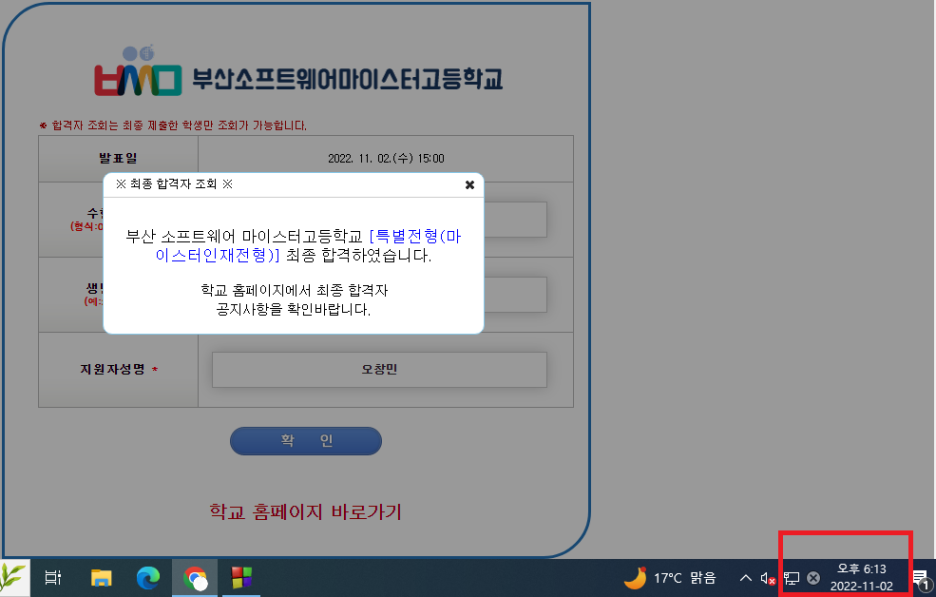Open the colorful squares app in taskbar
Viewport: 936px width, 597px height.
[x=242, y=578]
